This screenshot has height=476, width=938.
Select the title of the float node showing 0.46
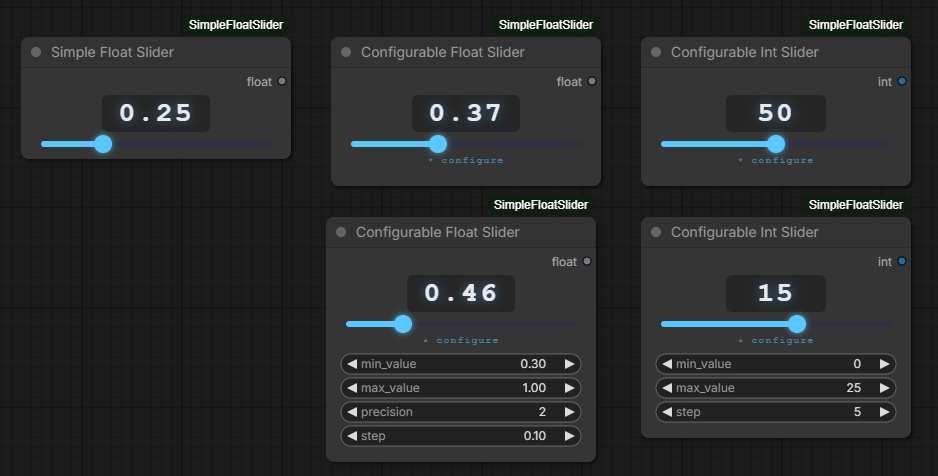[438, 232]
